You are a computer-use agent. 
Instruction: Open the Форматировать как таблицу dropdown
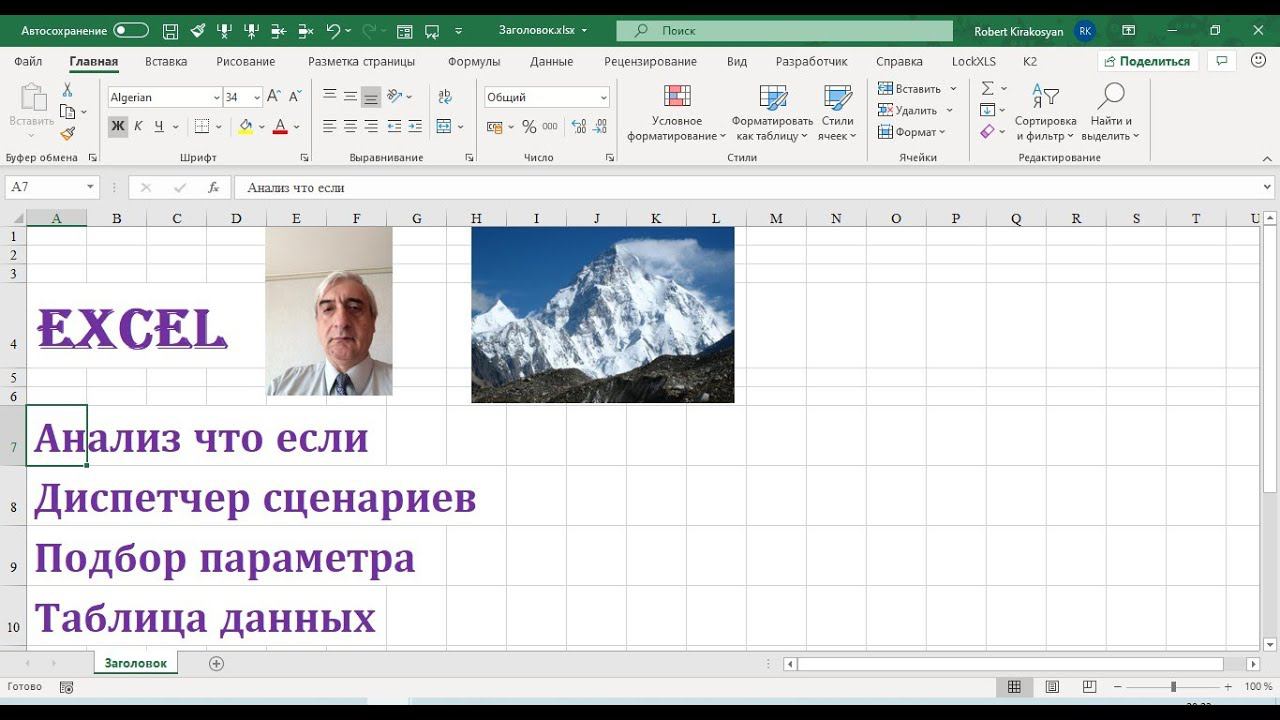(x=772, y=112)
